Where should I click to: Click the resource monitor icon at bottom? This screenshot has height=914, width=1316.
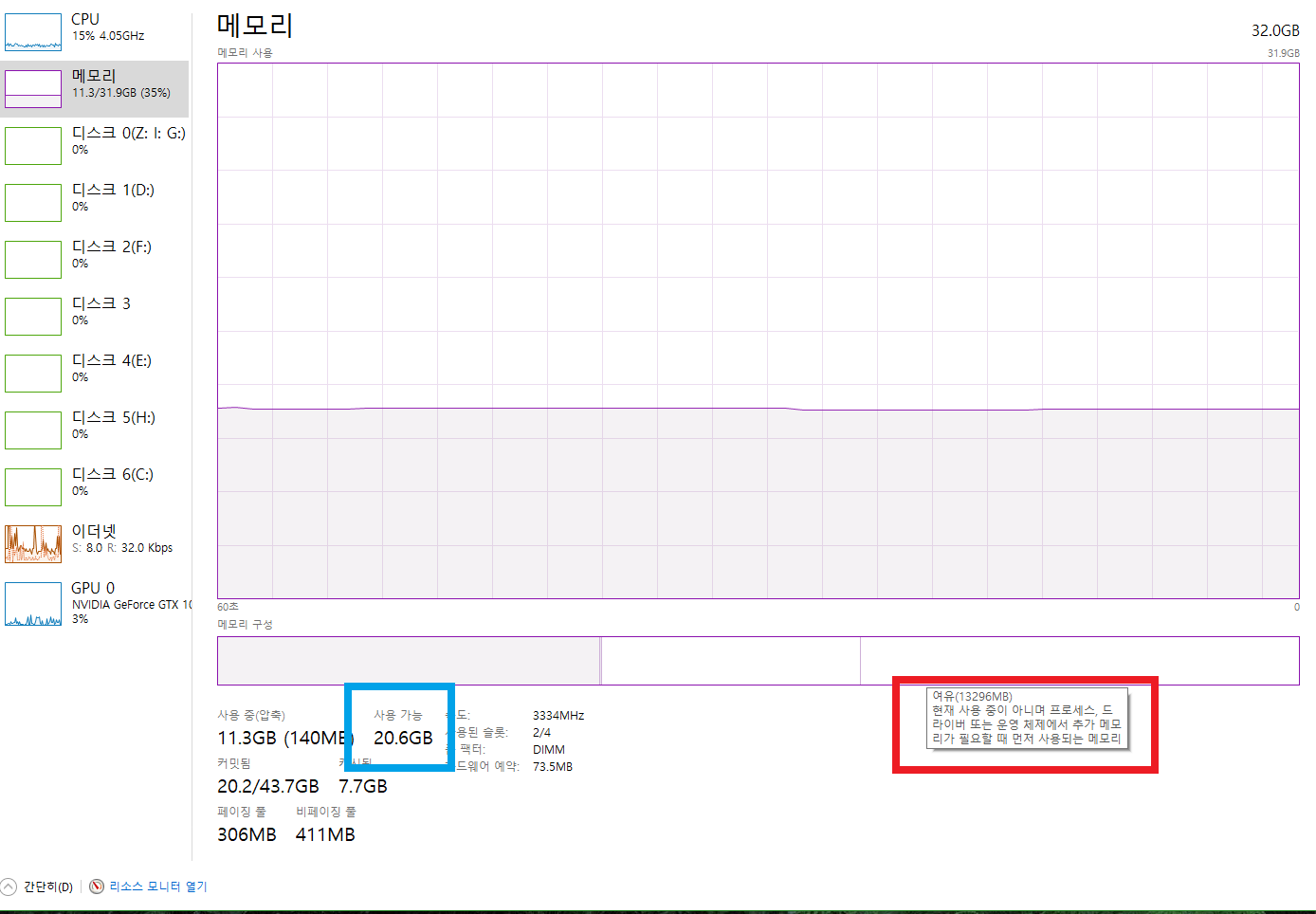[97, 887]
